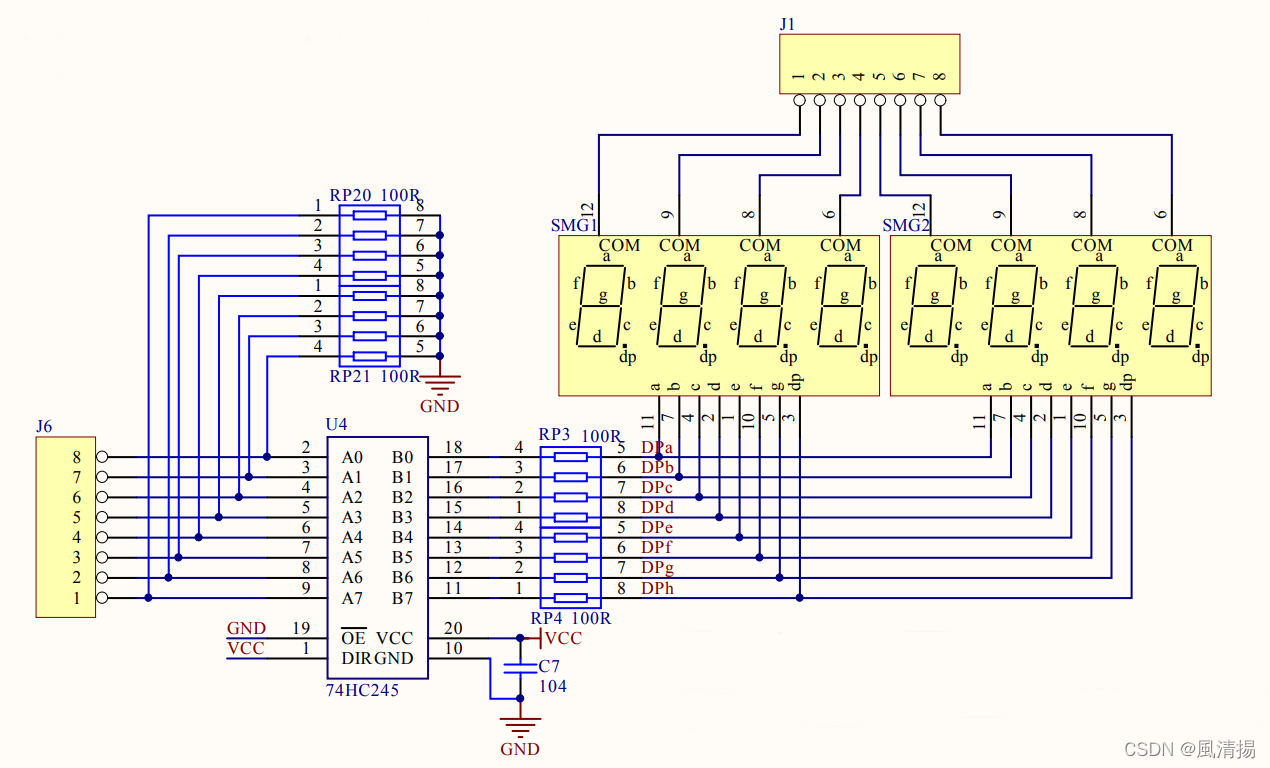Image resolution: width=1270 pixels, height=768 pixels.
Task: Click the RP21 100R resistor pack label
Action: (x=375, y=376)
